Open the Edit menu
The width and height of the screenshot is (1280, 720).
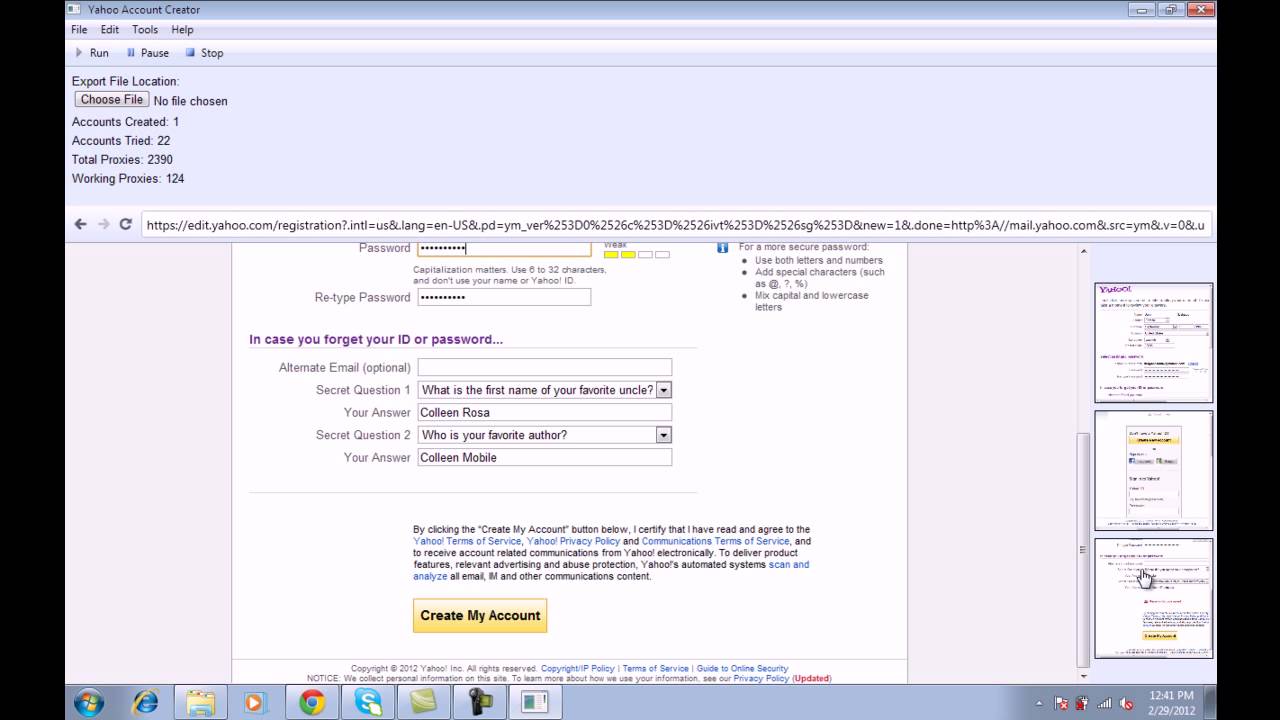(x=109, y=30)
